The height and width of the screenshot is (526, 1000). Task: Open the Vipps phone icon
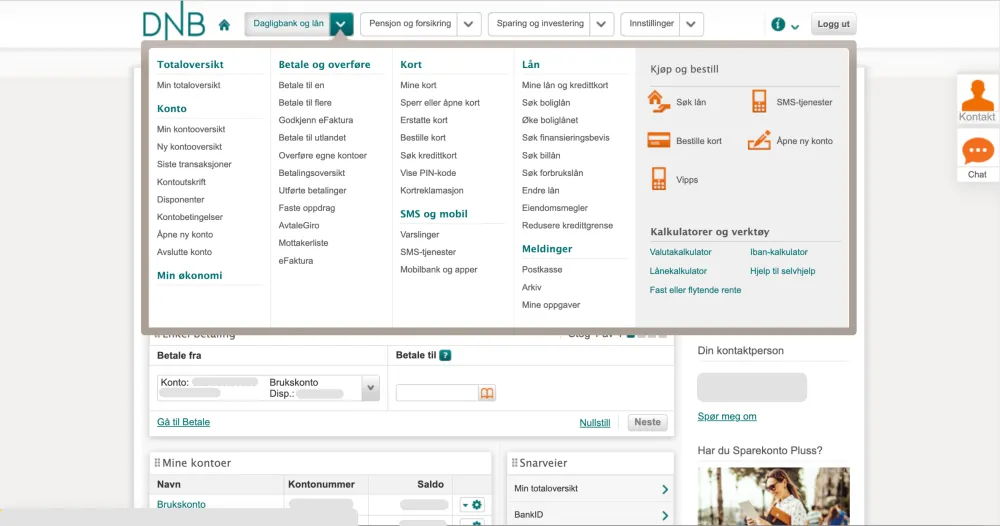click(658, 179)
